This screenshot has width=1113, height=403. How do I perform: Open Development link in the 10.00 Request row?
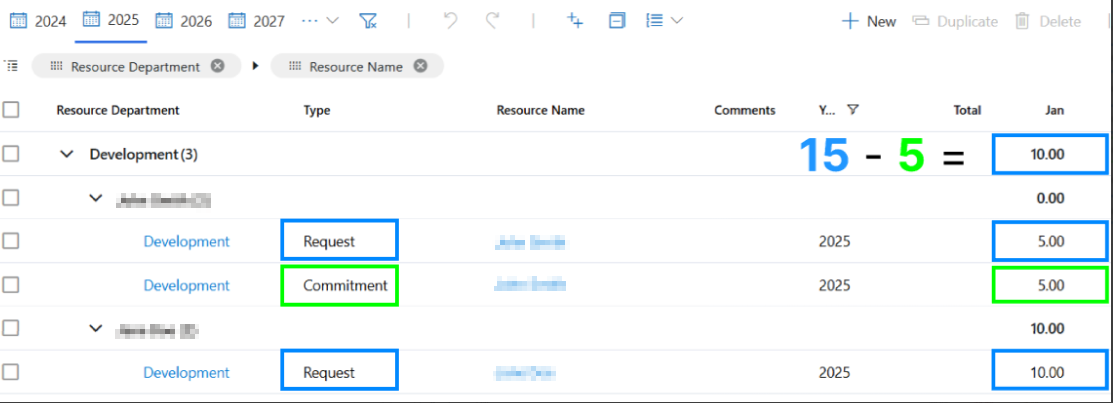(187, 372)
